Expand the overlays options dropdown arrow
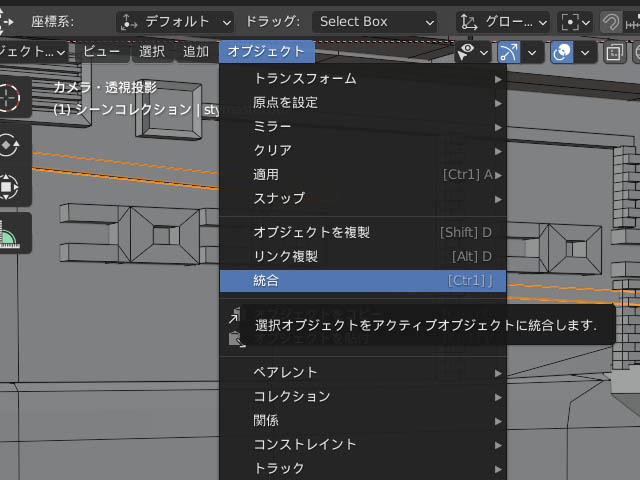 tap(585, 52)
